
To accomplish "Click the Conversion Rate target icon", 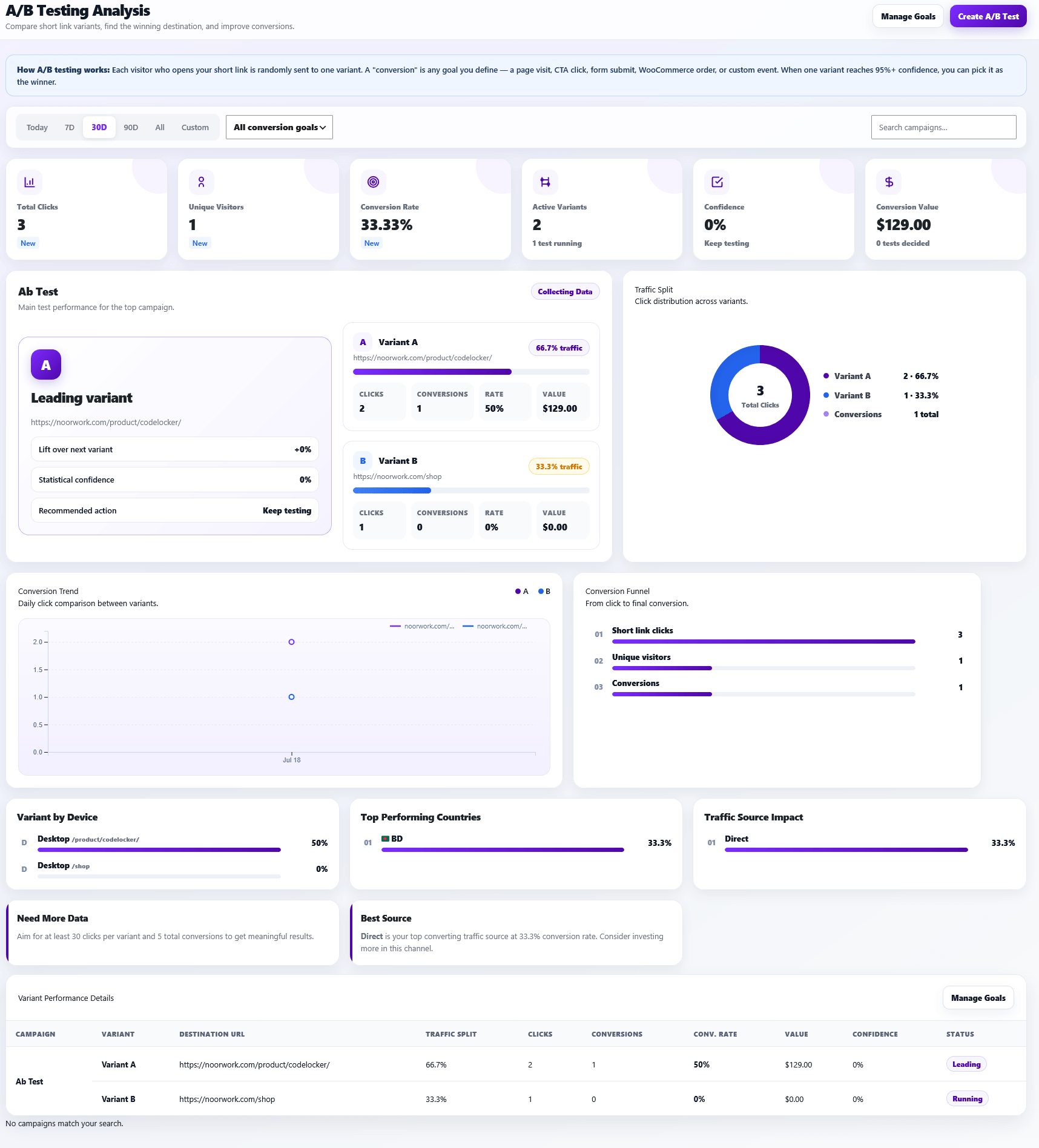I will 373,182.
